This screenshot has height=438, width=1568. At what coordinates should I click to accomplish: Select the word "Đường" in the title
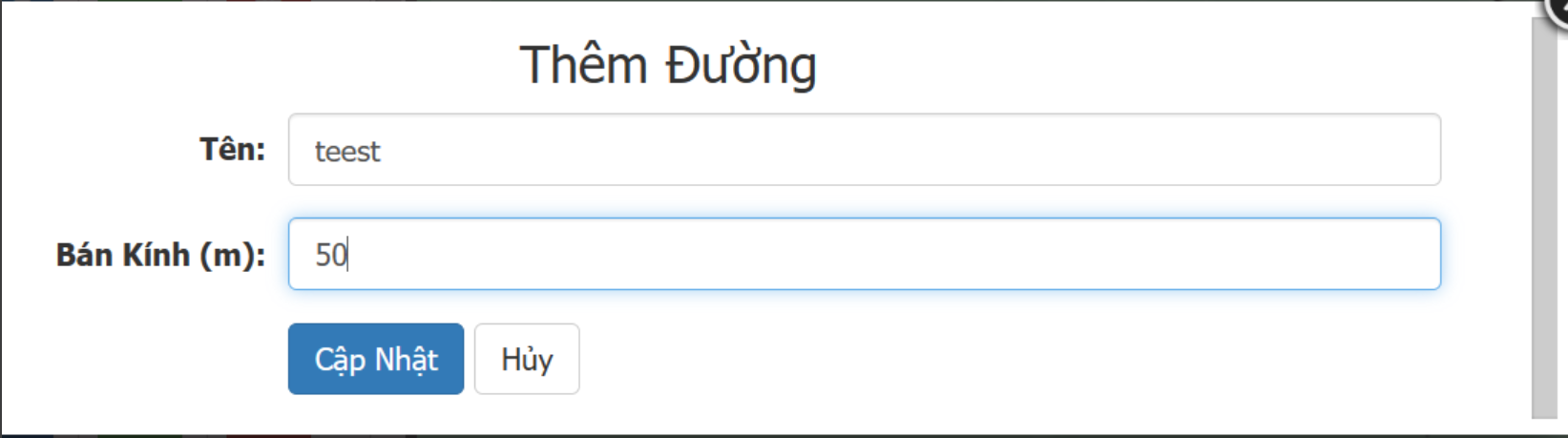742,66
